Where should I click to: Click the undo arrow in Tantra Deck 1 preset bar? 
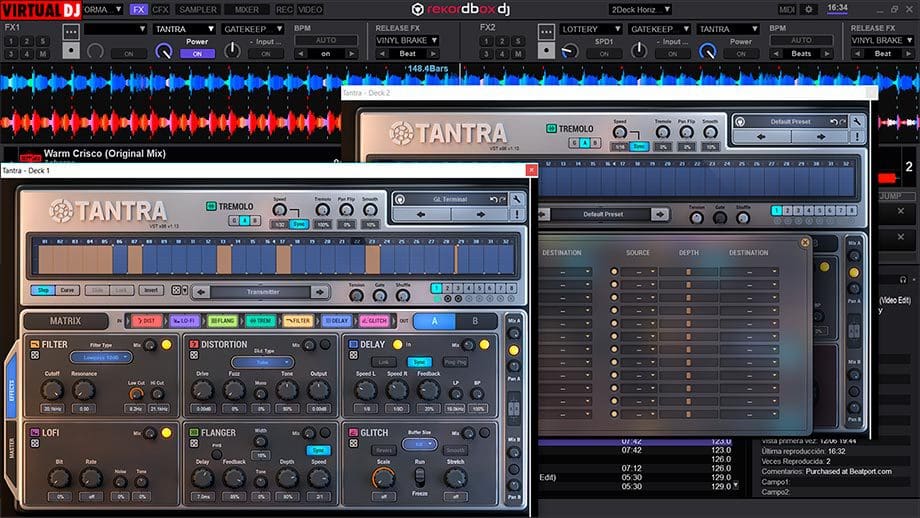point(493,199)
